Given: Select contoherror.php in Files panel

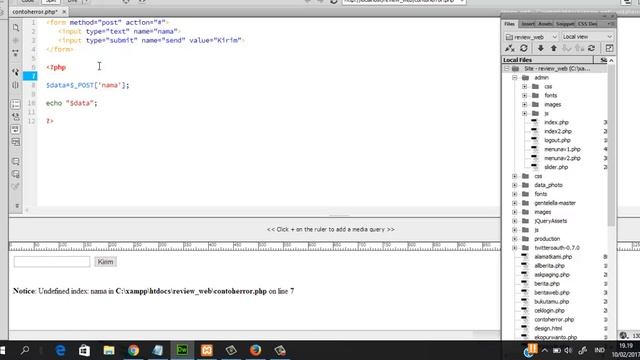Looking at the screenshot, I should coord(554,320).
